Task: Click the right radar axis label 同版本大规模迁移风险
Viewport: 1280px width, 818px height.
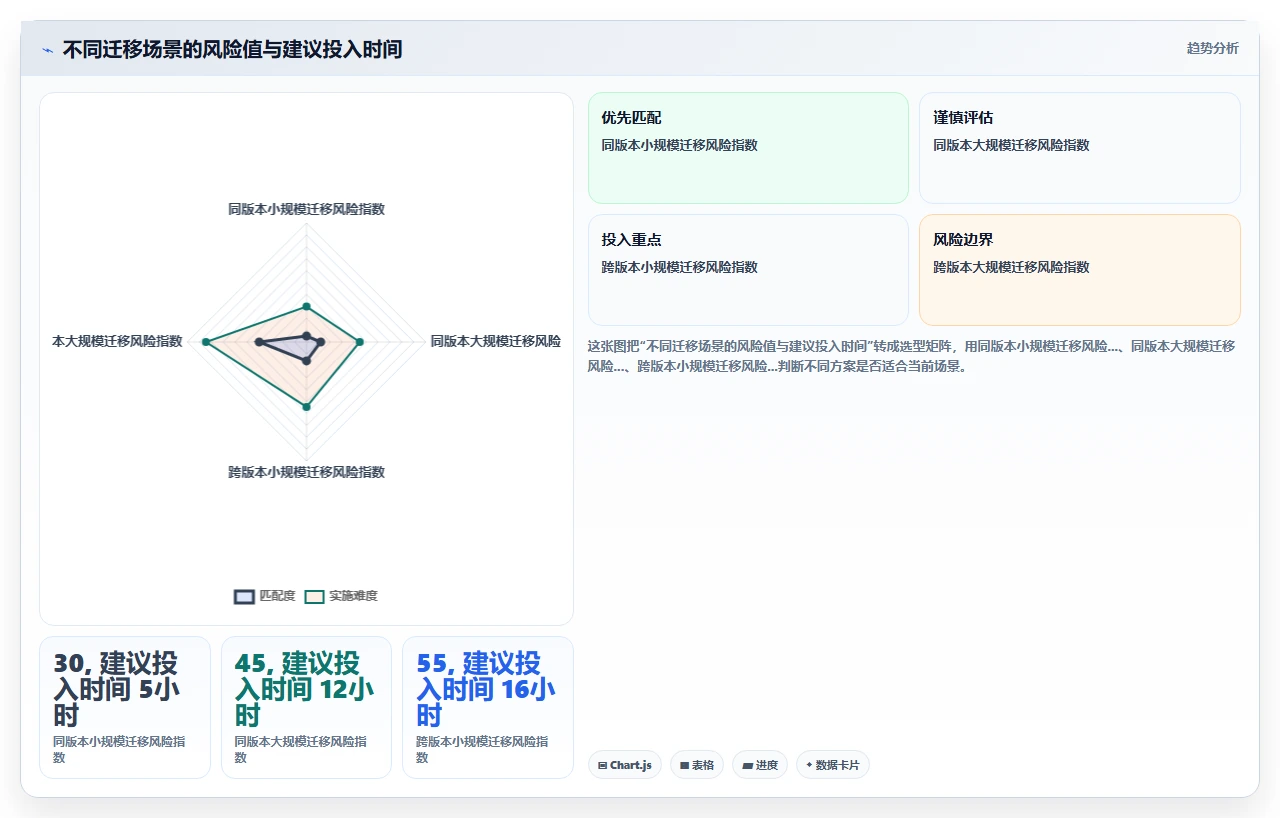Action: pyautogui.click(x=496, y=341)
